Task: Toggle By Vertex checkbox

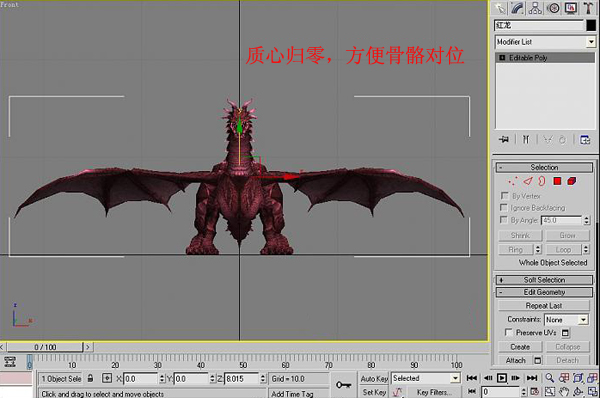Action: click(504, 196)
